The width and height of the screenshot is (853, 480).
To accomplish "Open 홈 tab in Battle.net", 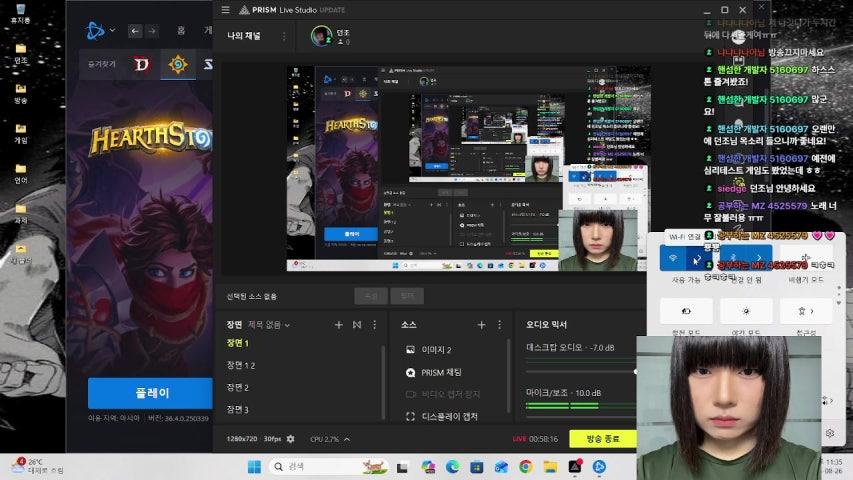I will [181, 31].
